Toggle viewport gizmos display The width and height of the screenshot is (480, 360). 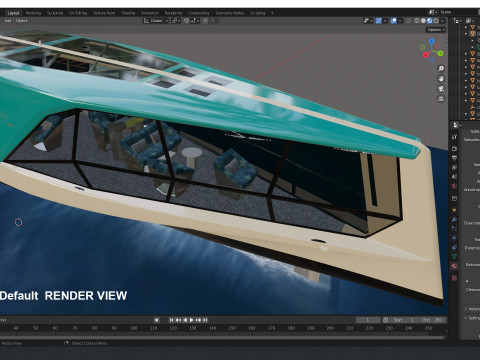pyautogui.click(x=379, y=21)
